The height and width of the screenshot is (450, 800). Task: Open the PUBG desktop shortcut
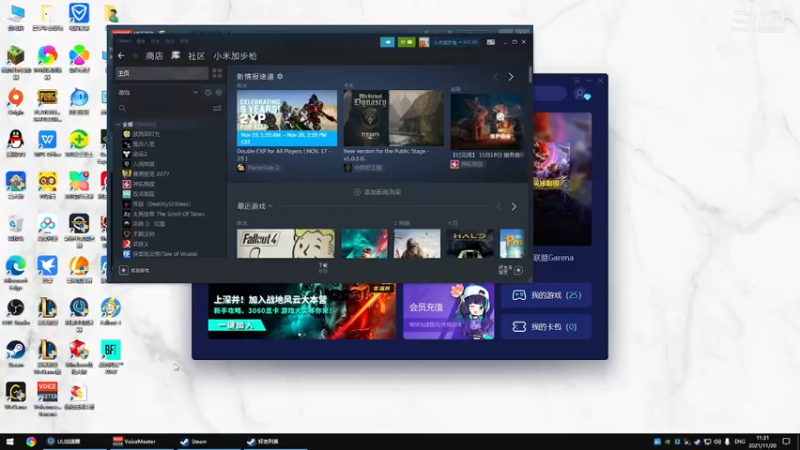coord(47,105)
